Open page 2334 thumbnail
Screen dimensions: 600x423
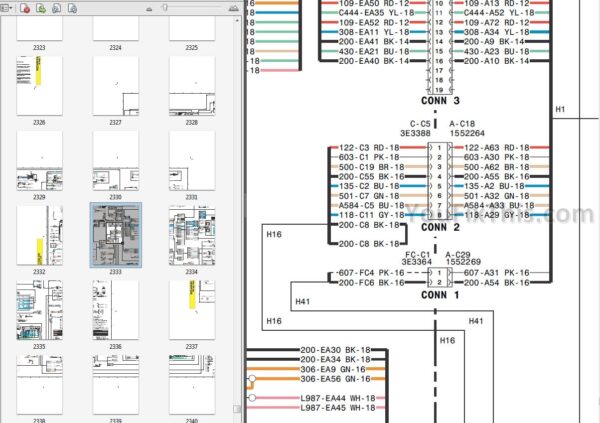[x=191, y=234]
